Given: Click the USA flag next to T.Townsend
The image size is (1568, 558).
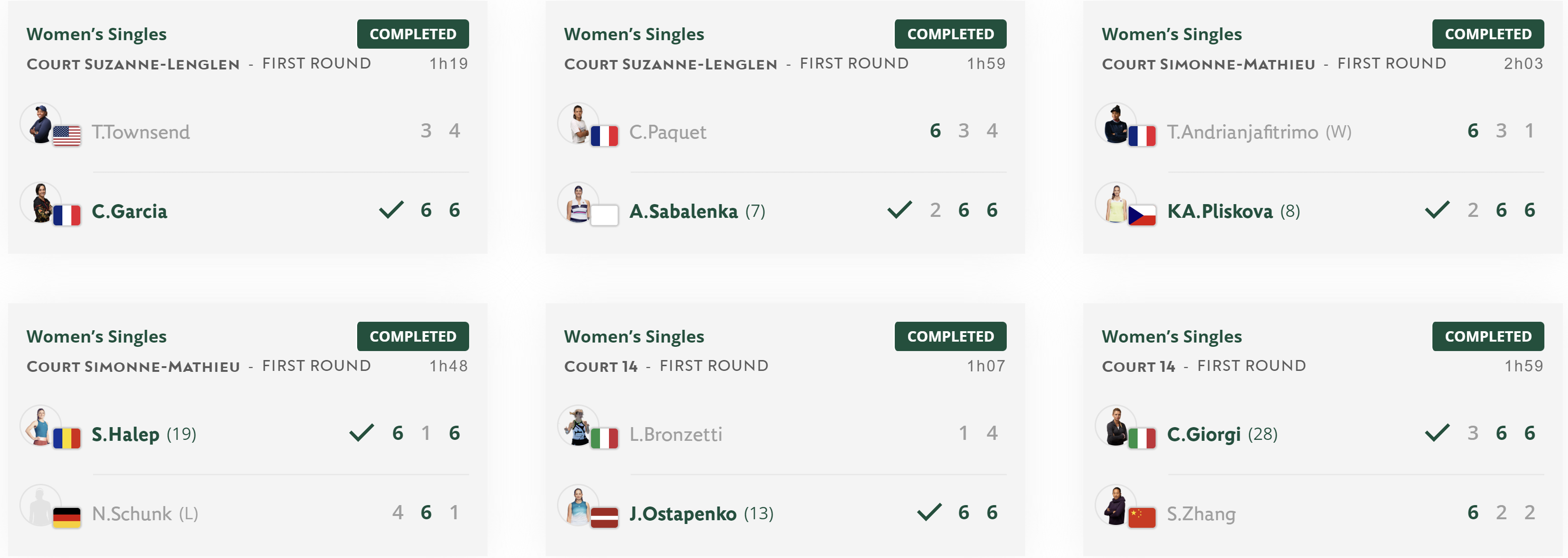Looking at the screenshot, I should point(66,136).
